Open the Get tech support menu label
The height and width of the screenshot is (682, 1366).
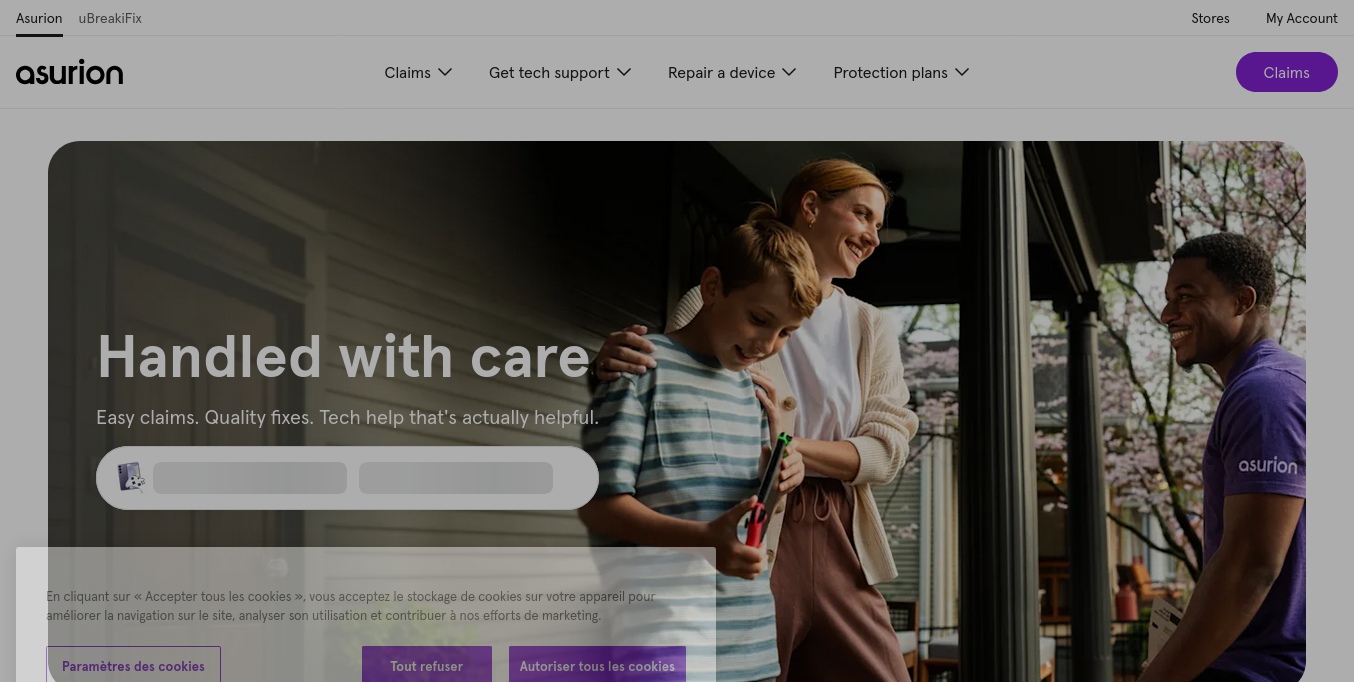pyautogui.click(x=549, y=72)
